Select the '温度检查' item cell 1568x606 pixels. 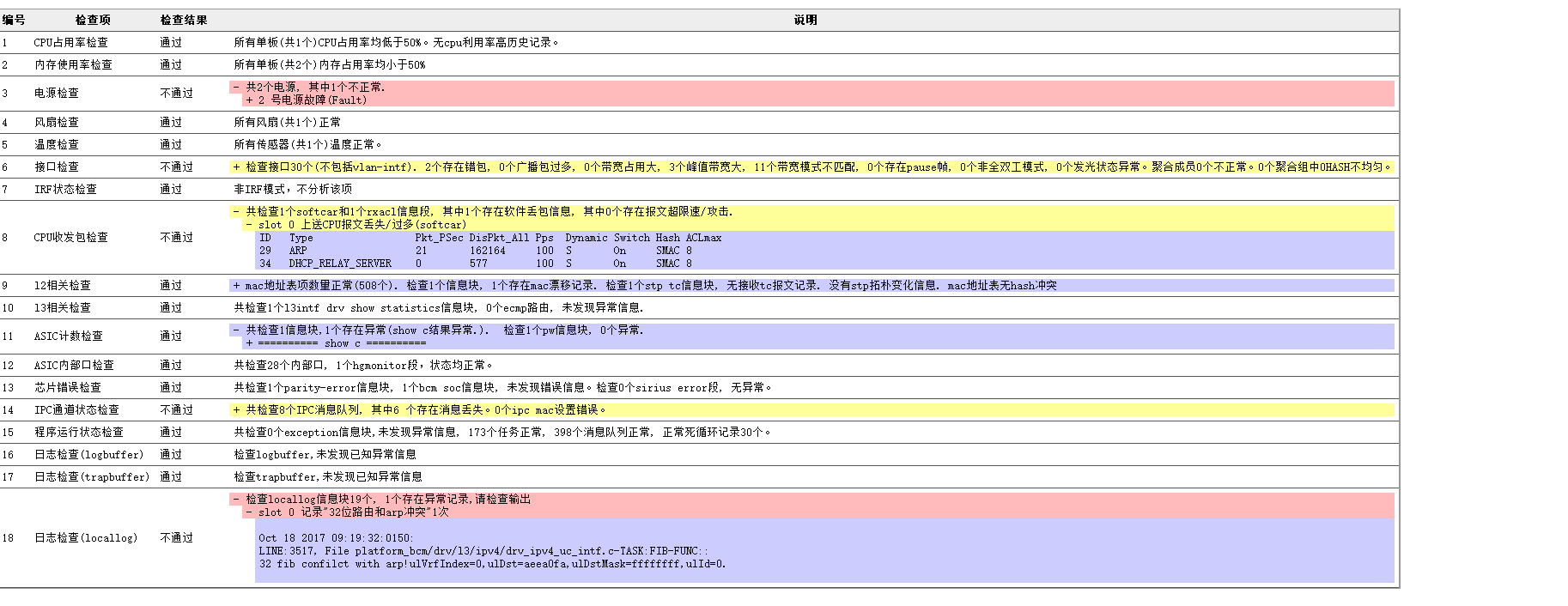click(57, 144)
